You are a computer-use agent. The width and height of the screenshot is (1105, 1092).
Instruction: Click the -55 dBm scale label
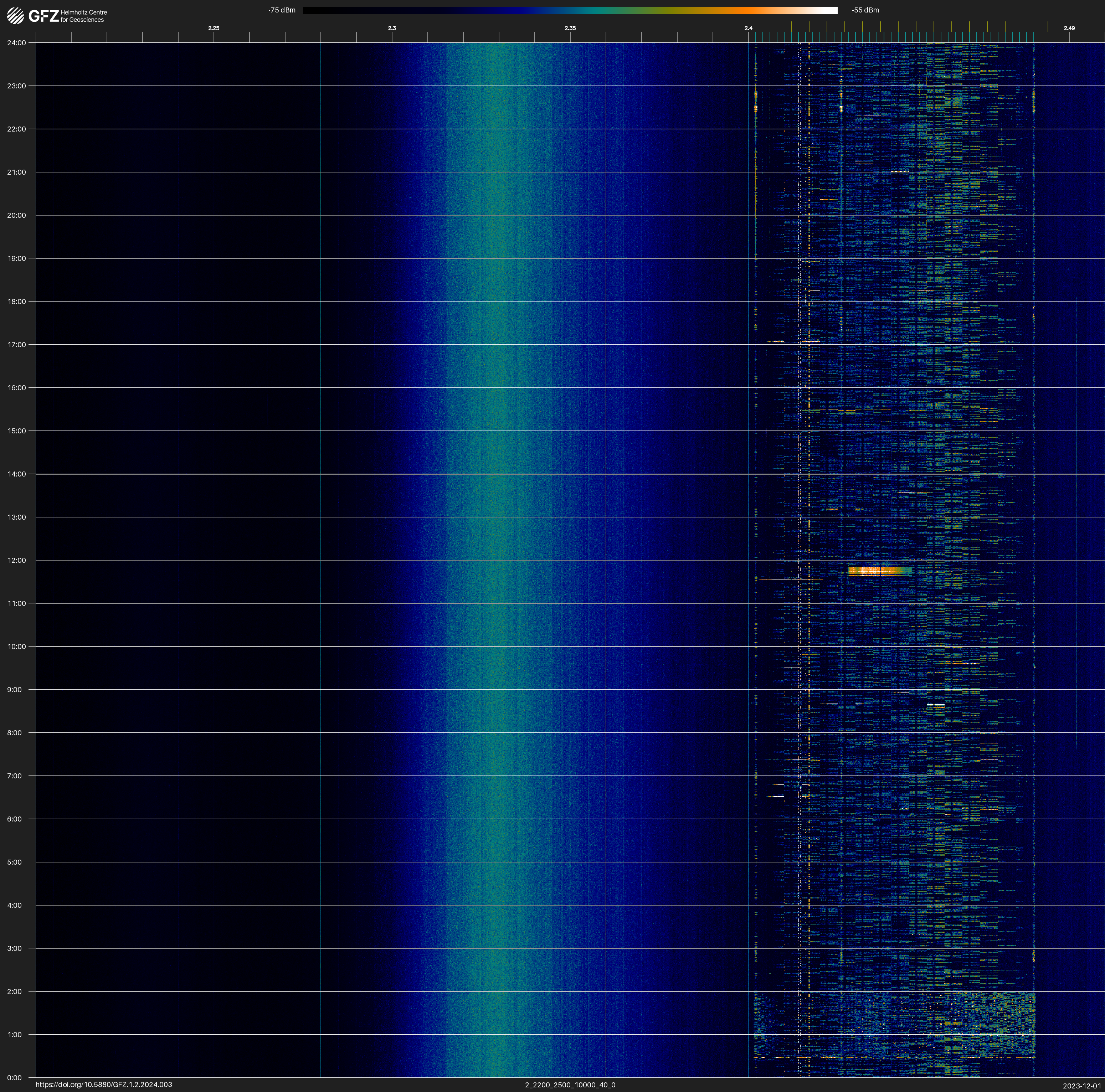pos(865,10)
